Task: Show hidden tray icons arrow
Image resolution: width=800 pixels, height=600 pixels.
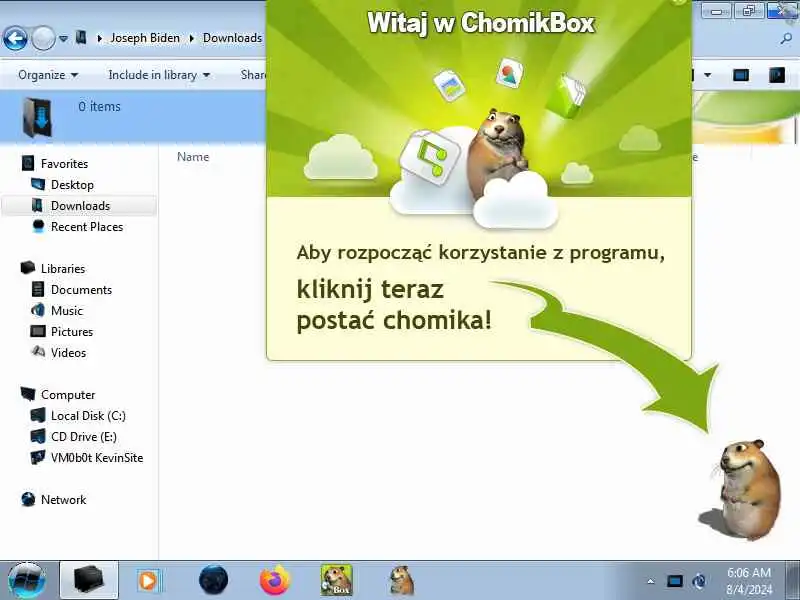Action: tap(651, 581)
